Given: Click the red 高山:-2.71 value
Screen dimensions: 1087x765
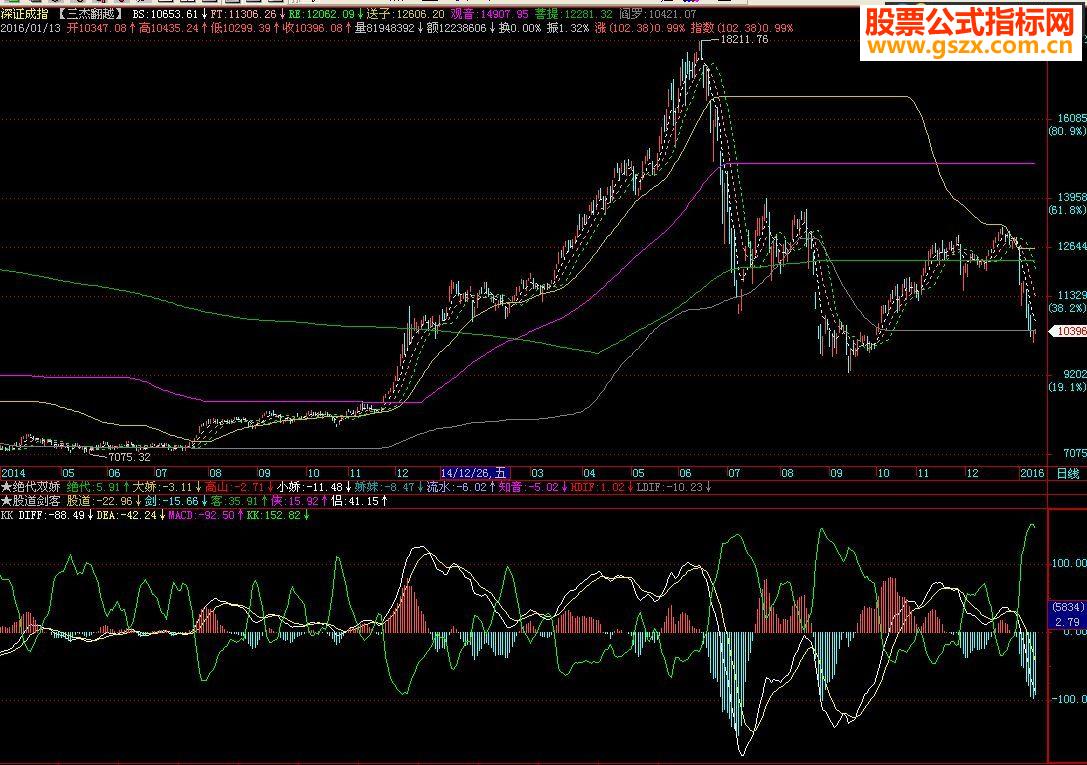Looking at the screenshot, I should coord(234,487).
